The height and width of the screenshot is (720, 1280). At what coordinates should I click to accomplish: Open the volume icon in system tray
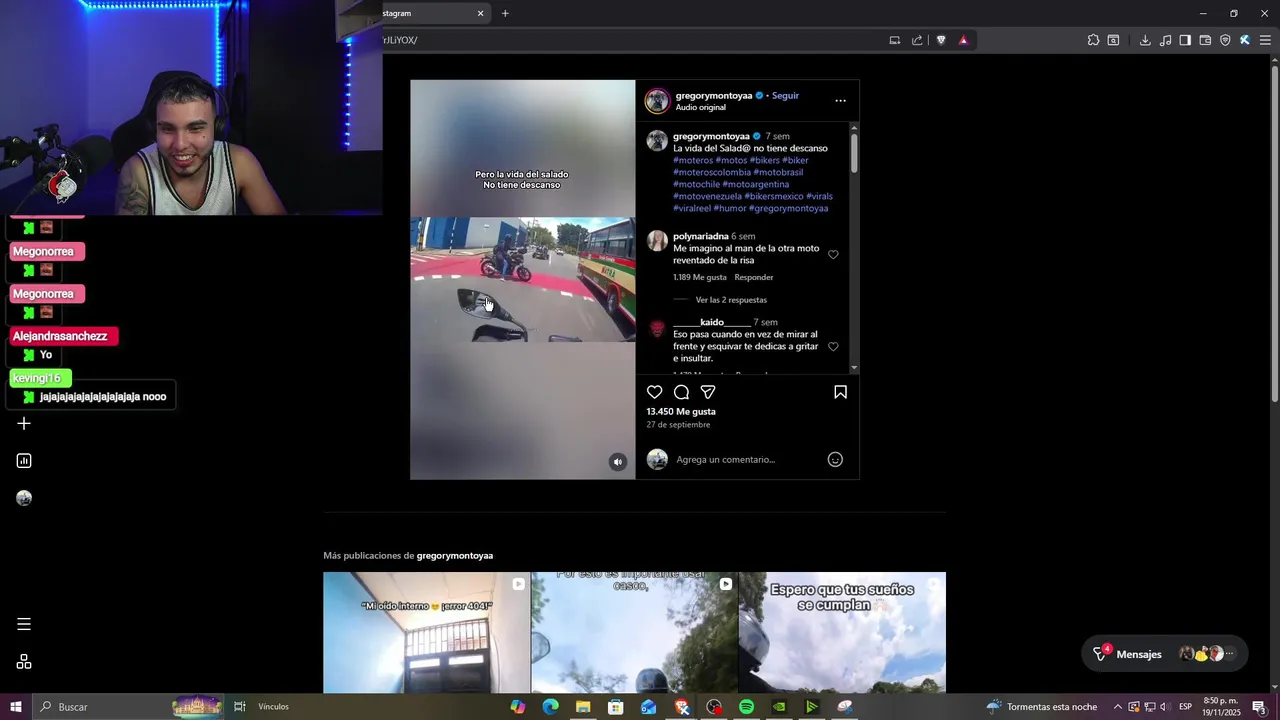click(x=1164, y=707)
